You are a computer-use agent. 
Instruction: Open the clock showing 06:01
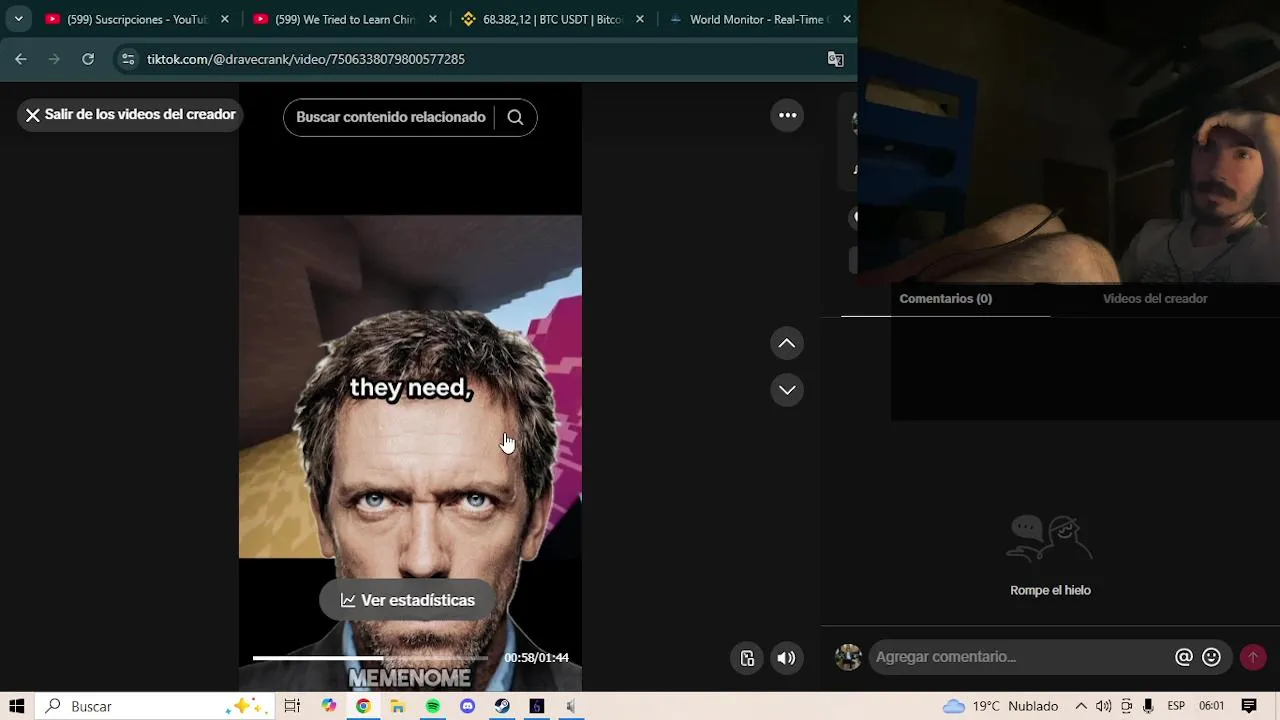[1211, 706]
